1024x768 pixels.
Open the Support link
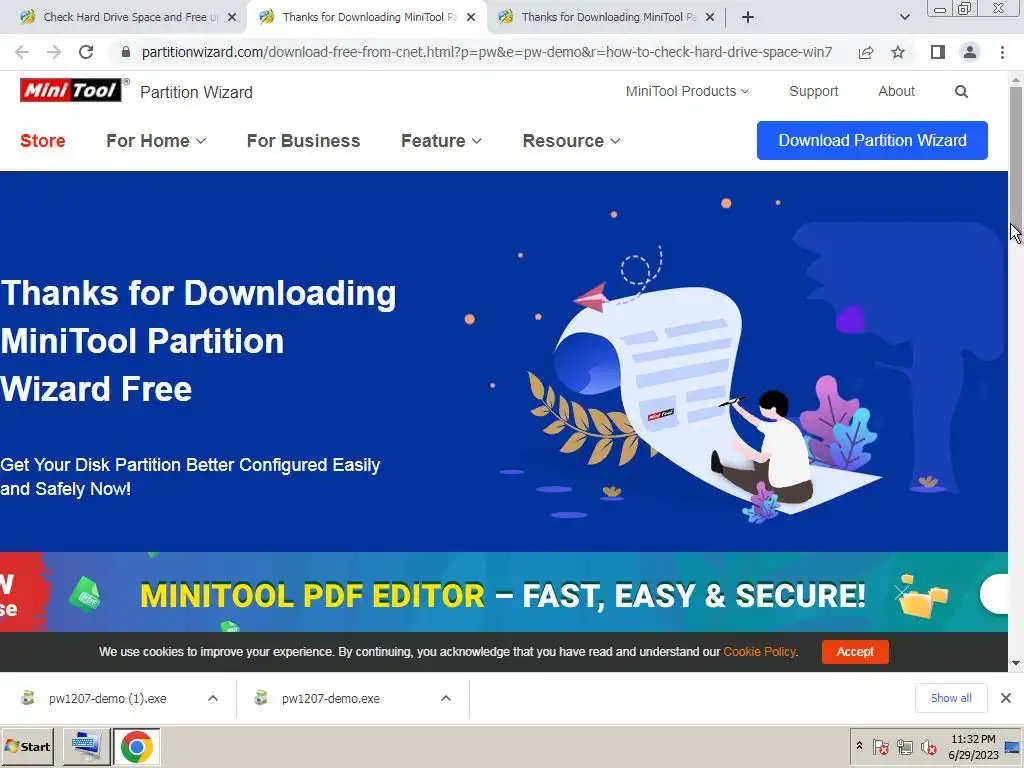pyautogui.click(x=813, y=91)
